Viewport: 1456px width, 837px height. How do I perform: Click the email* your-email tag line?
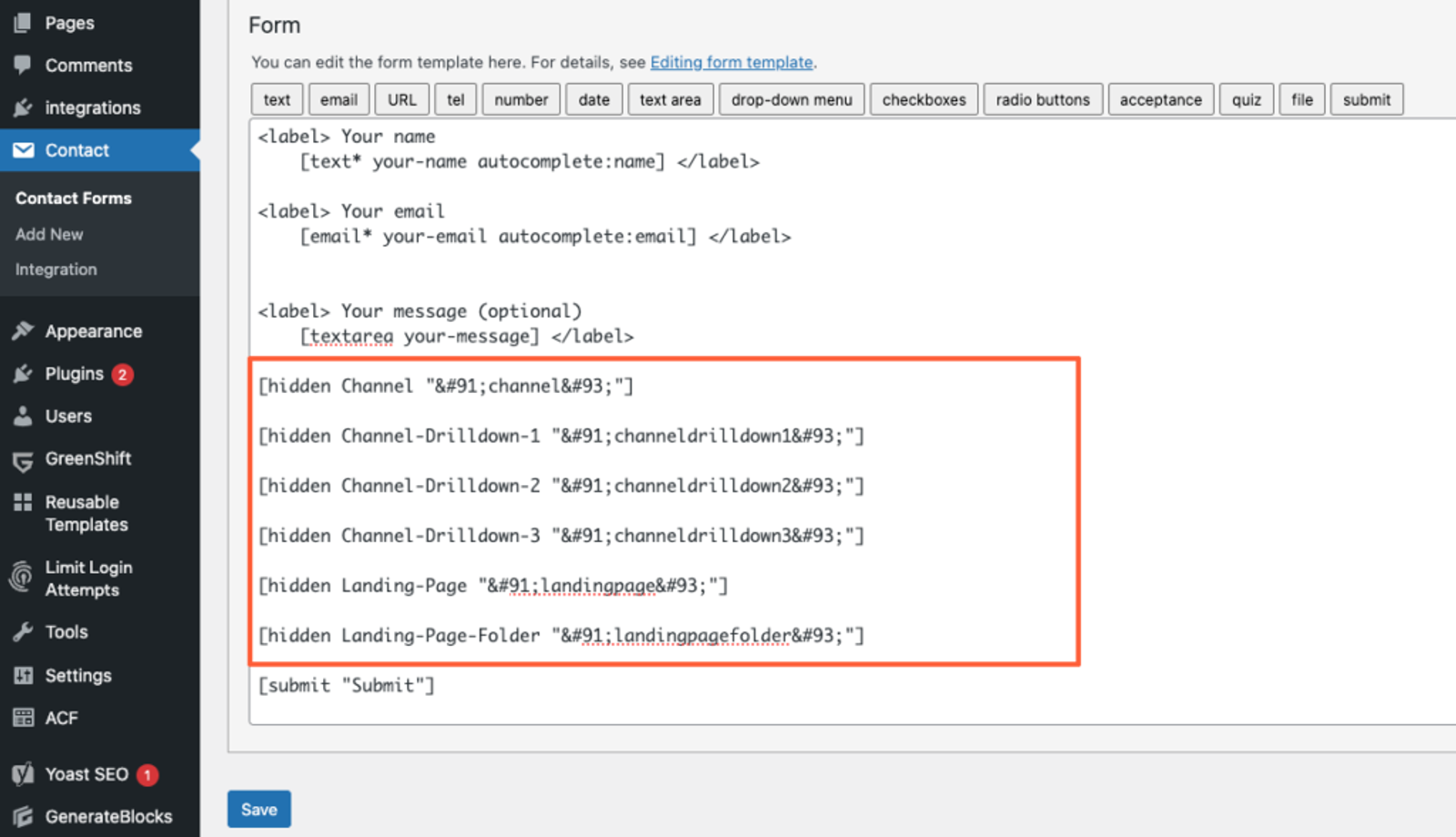point(545,236)
